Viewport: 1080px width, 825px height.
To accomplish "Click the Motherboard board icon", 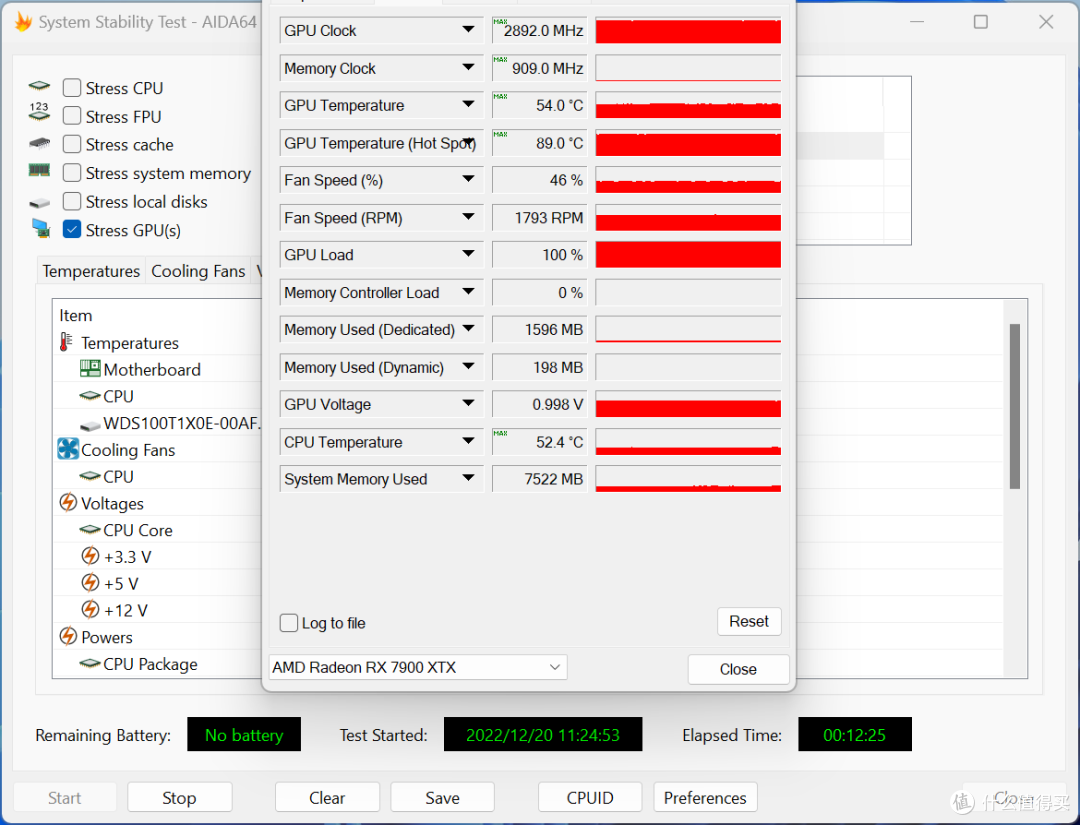I will 90,368.
